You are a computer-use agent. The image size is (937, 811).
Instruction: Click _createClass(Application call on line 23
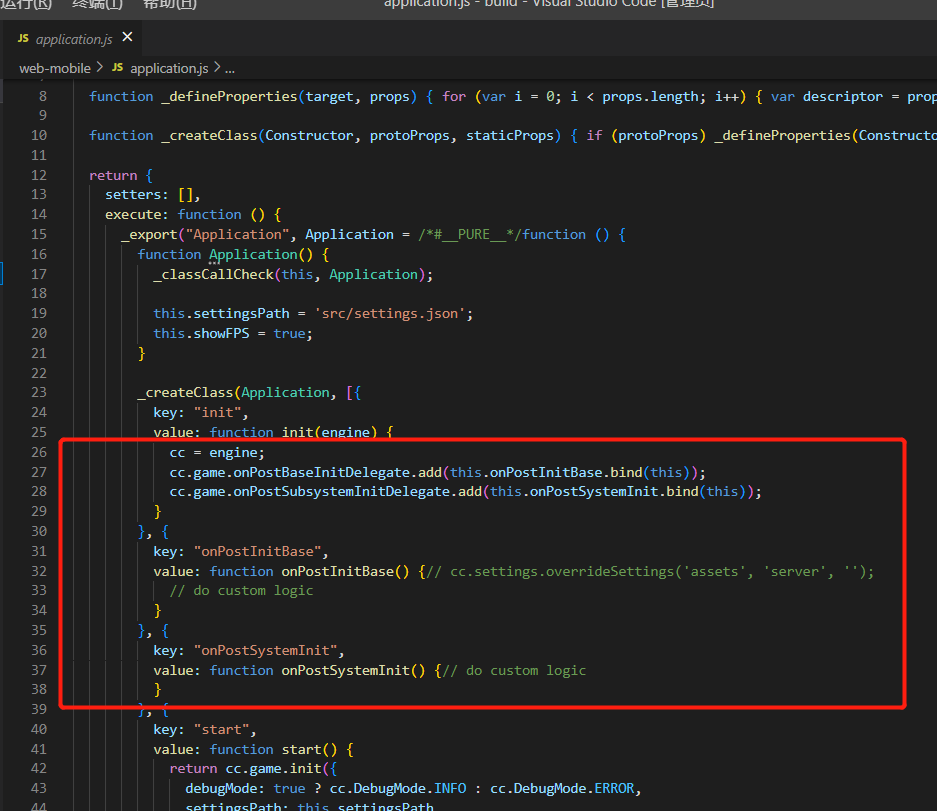point(233,393)
